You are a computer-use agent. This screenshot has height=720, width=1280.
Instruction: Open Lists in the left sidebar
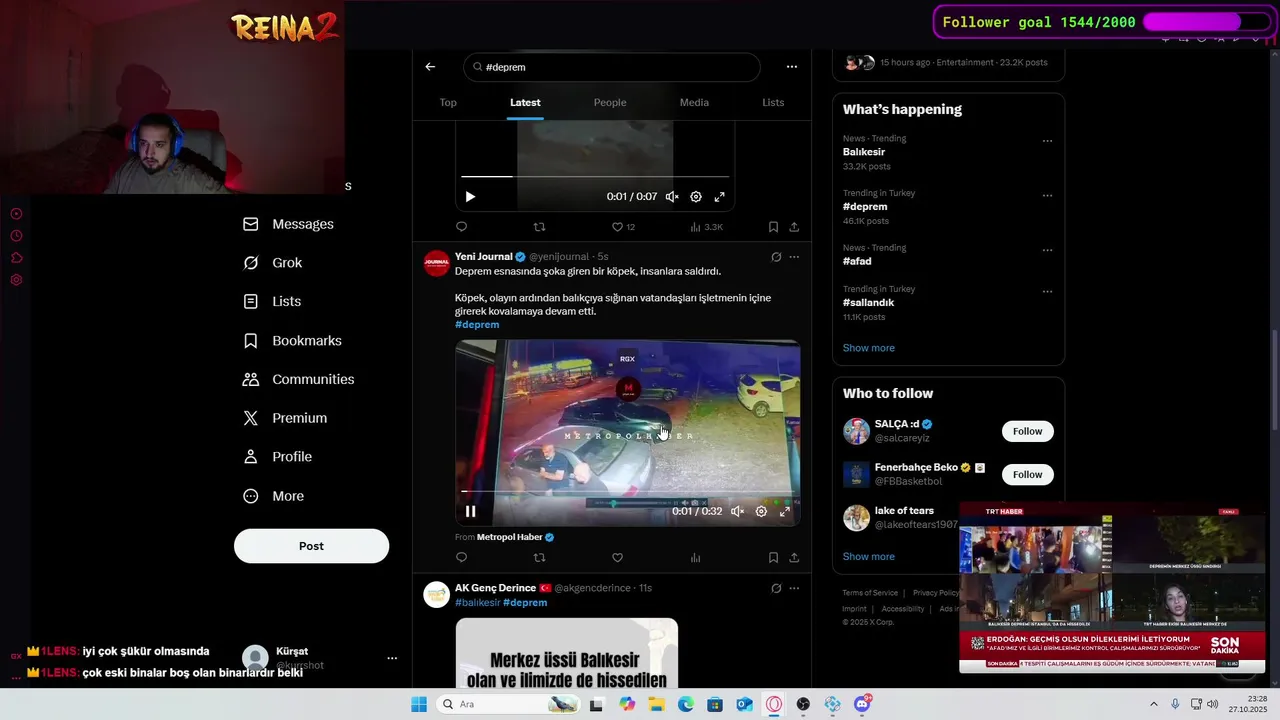coord(272,301)
